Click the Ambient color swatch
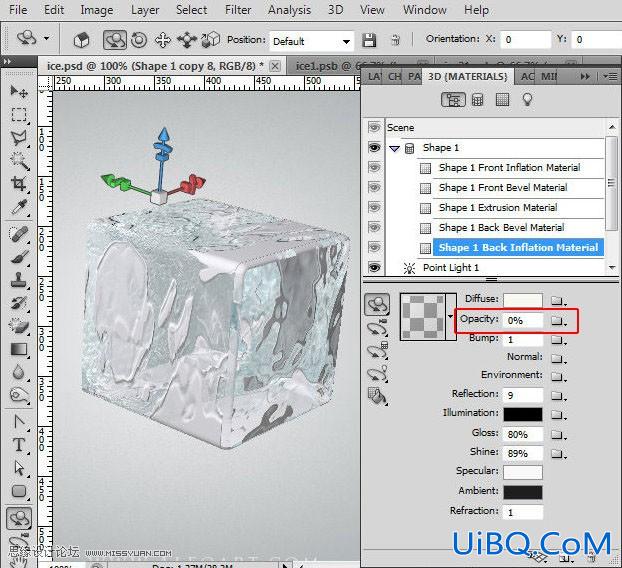This screenshot has width=622, height=568. (523, 492)
